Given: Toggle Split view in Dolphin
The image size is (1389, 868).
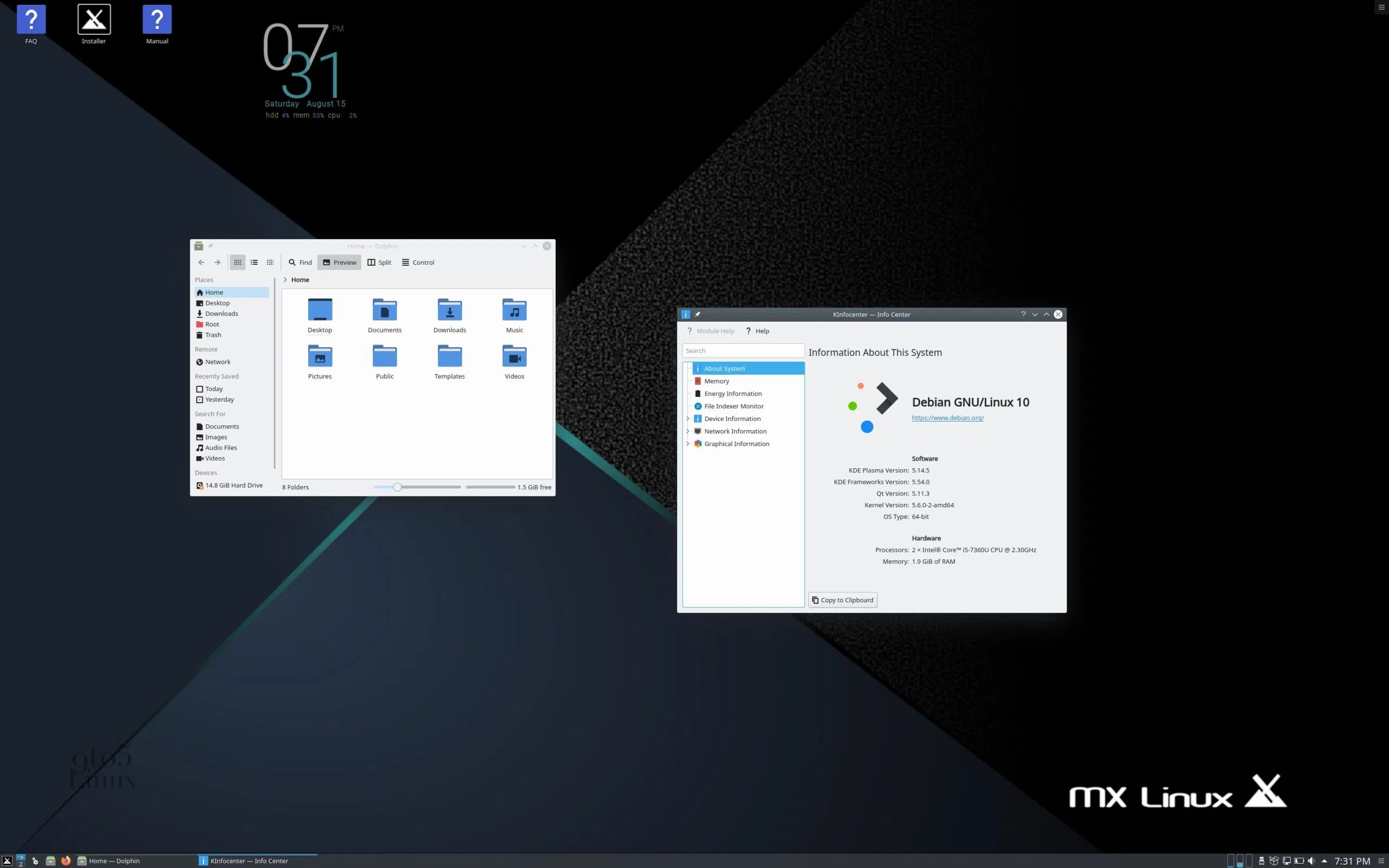Looking at the screenshot, I should 379,263.
